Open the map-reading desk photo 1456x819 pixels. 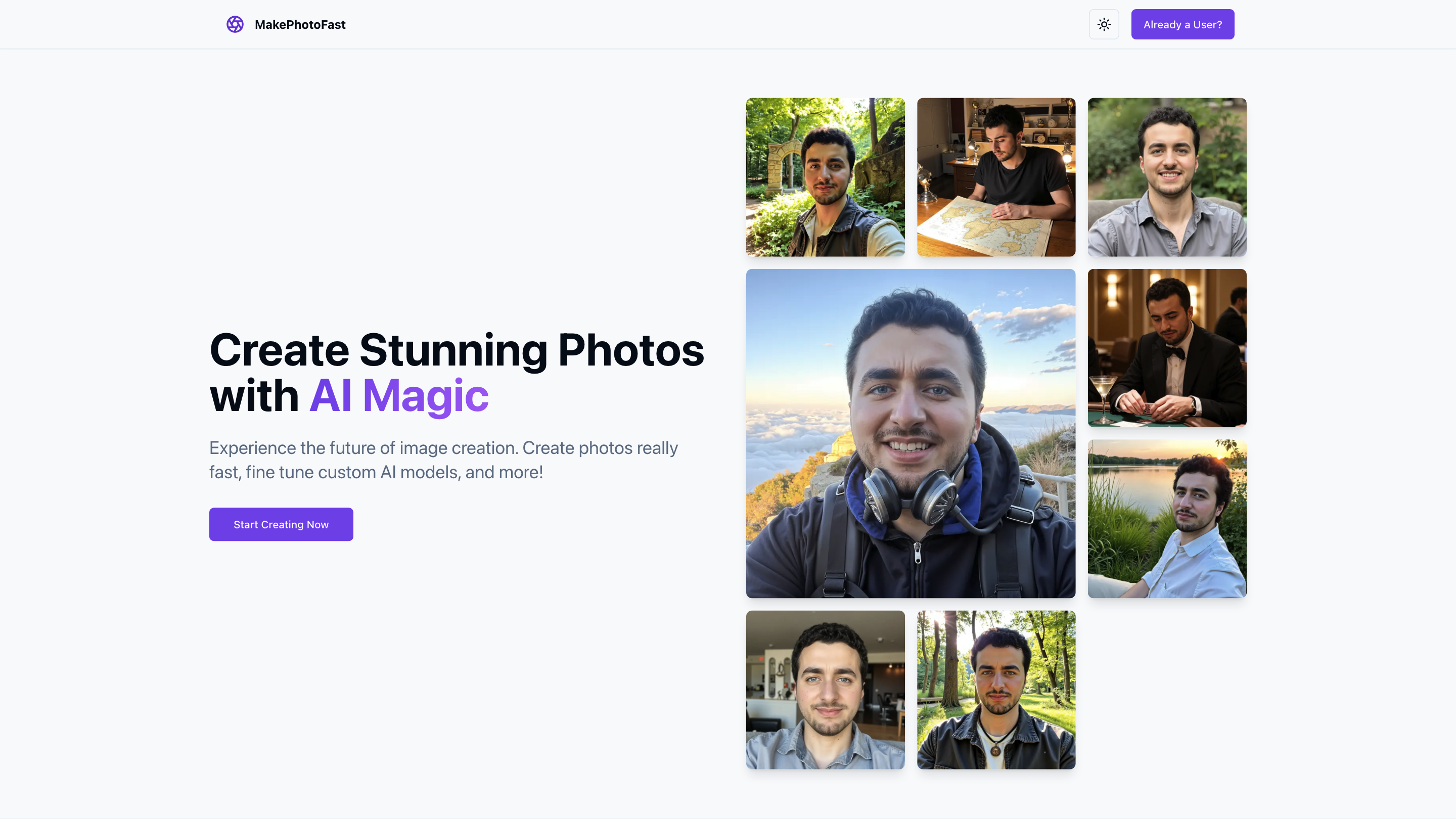coord(996,177)
